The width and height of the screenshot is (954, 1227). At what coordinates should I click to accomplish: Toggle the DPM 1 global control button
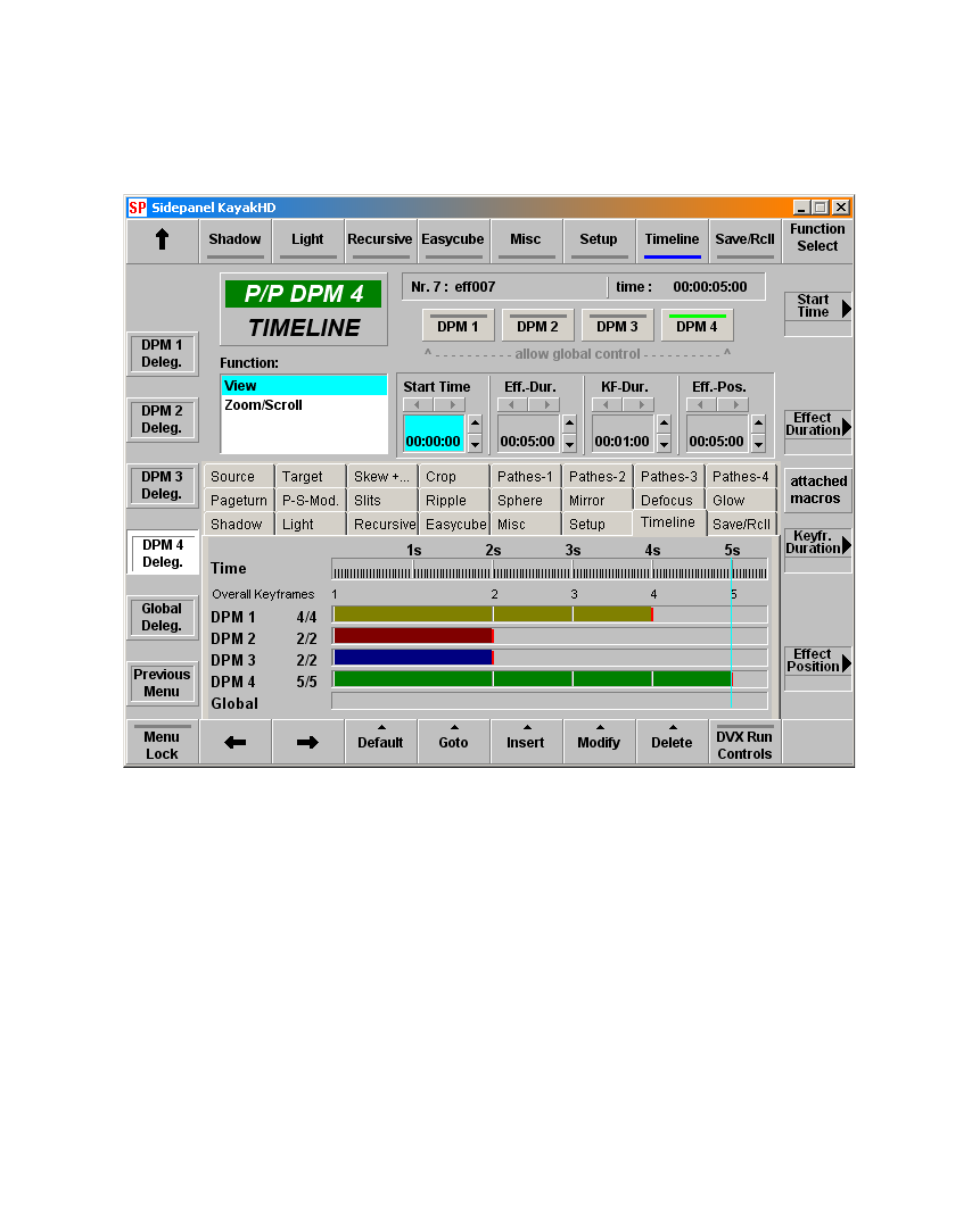[458, 325]
